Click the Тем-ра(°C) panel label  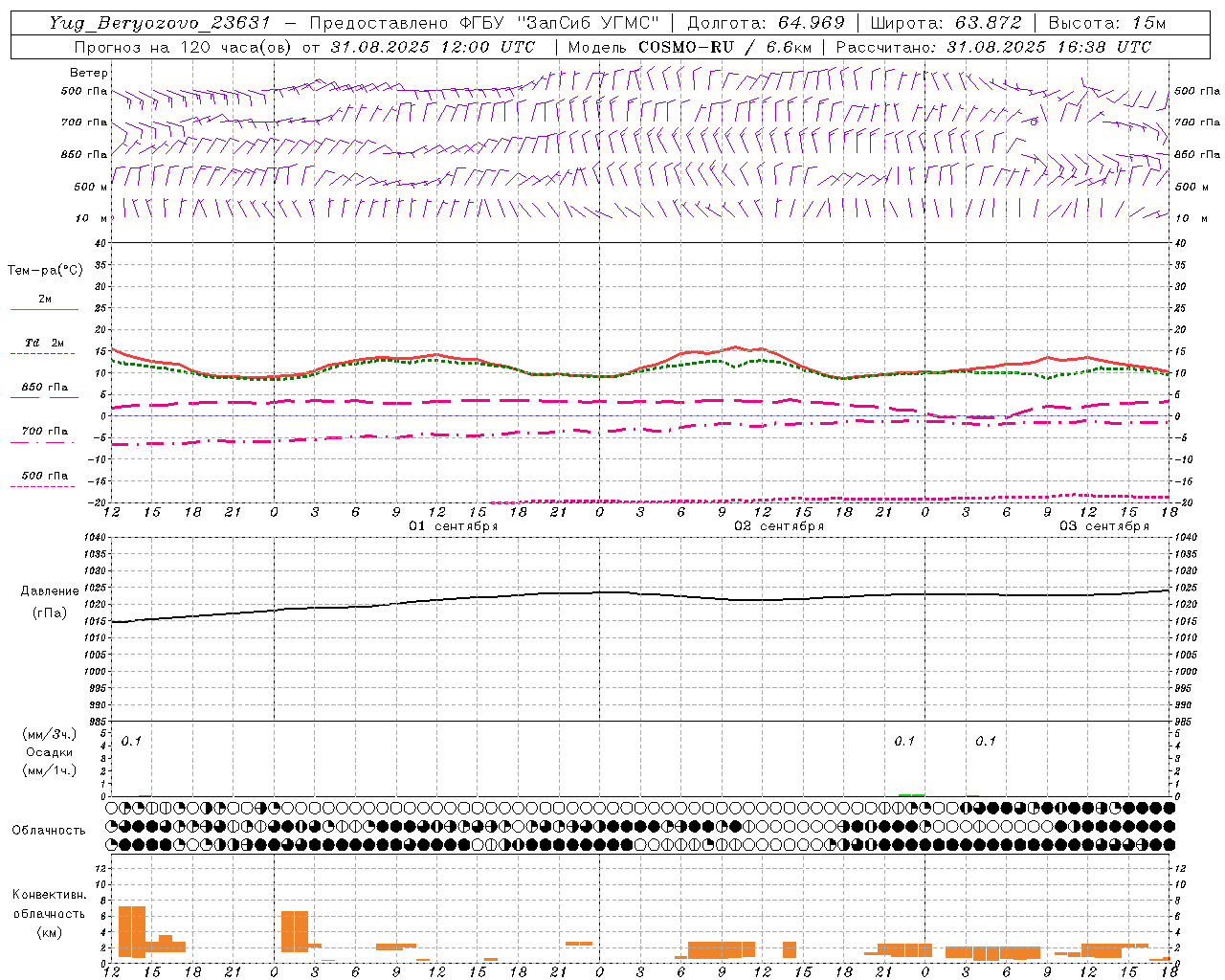click(x=45, y=271)
